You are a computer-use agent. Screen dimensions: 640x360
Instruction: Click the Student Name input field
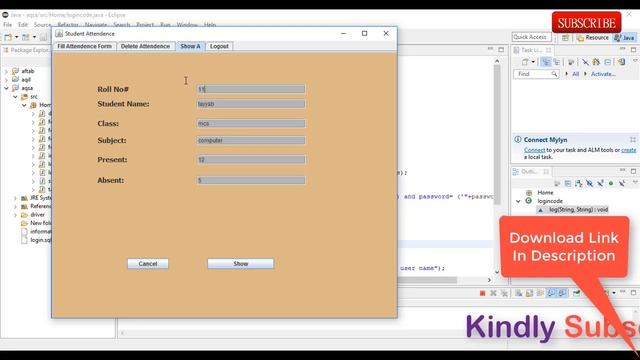pos(251,104)
